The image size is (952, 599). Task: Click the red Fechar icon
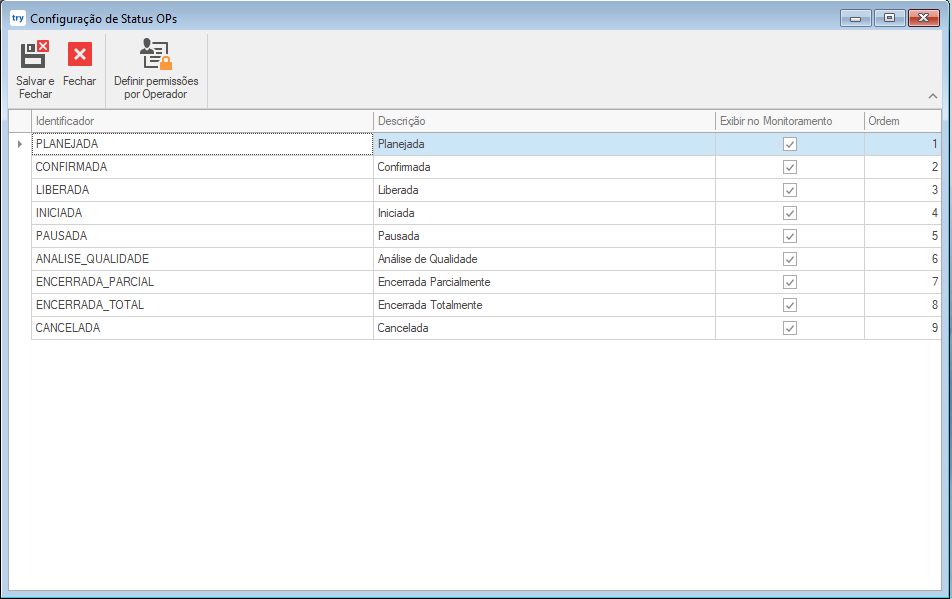[80, 55]
